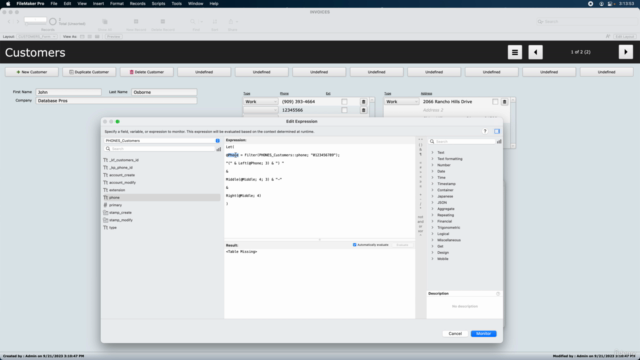Viewport: 640px width, 360px height.
Task: Switch to list view icon in View As
Action: click(x=90, y=37)
